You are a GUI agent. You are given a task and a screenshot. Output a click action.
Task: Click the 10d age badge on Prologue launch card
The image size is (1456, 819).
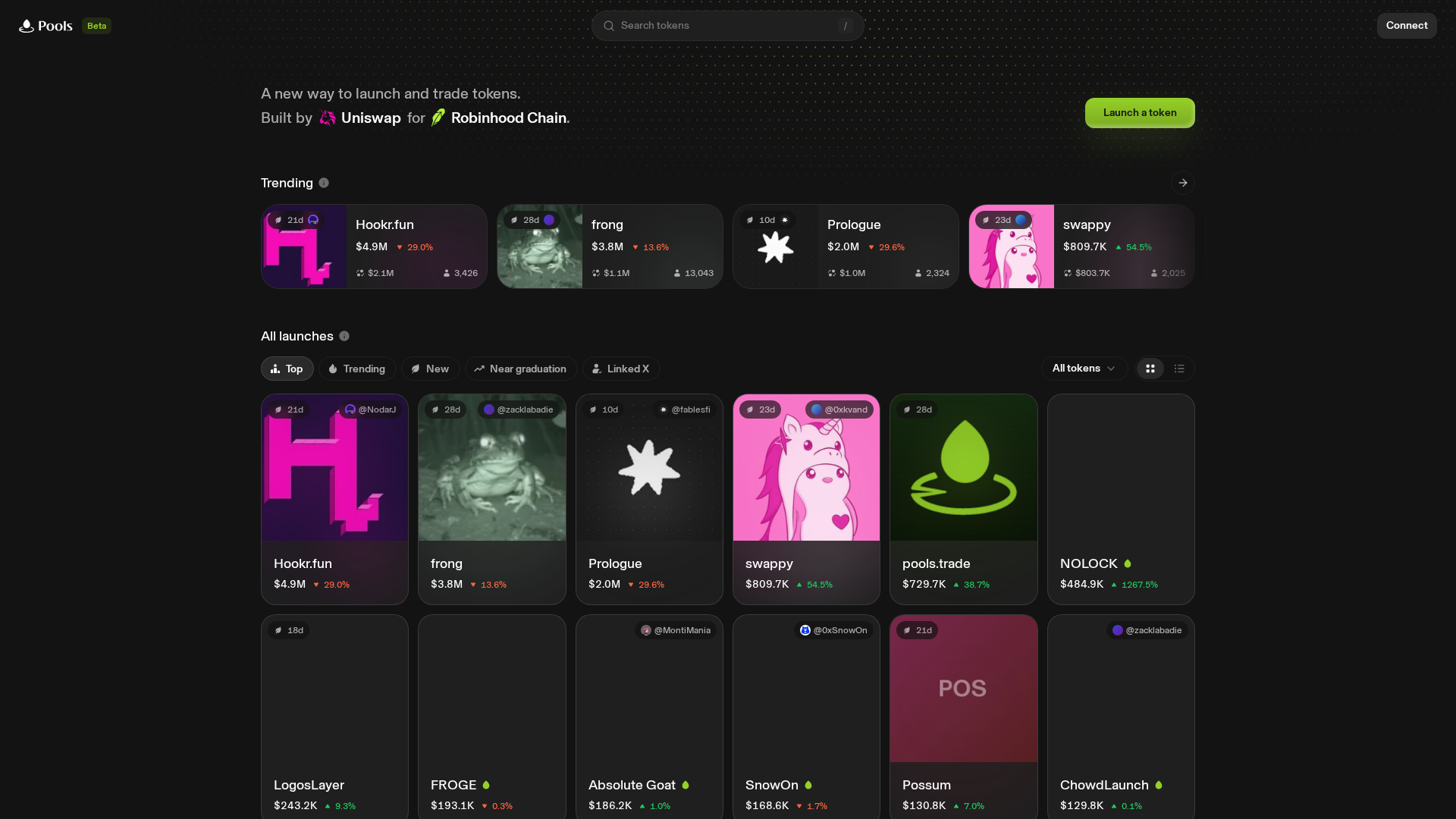click(604, 409)
